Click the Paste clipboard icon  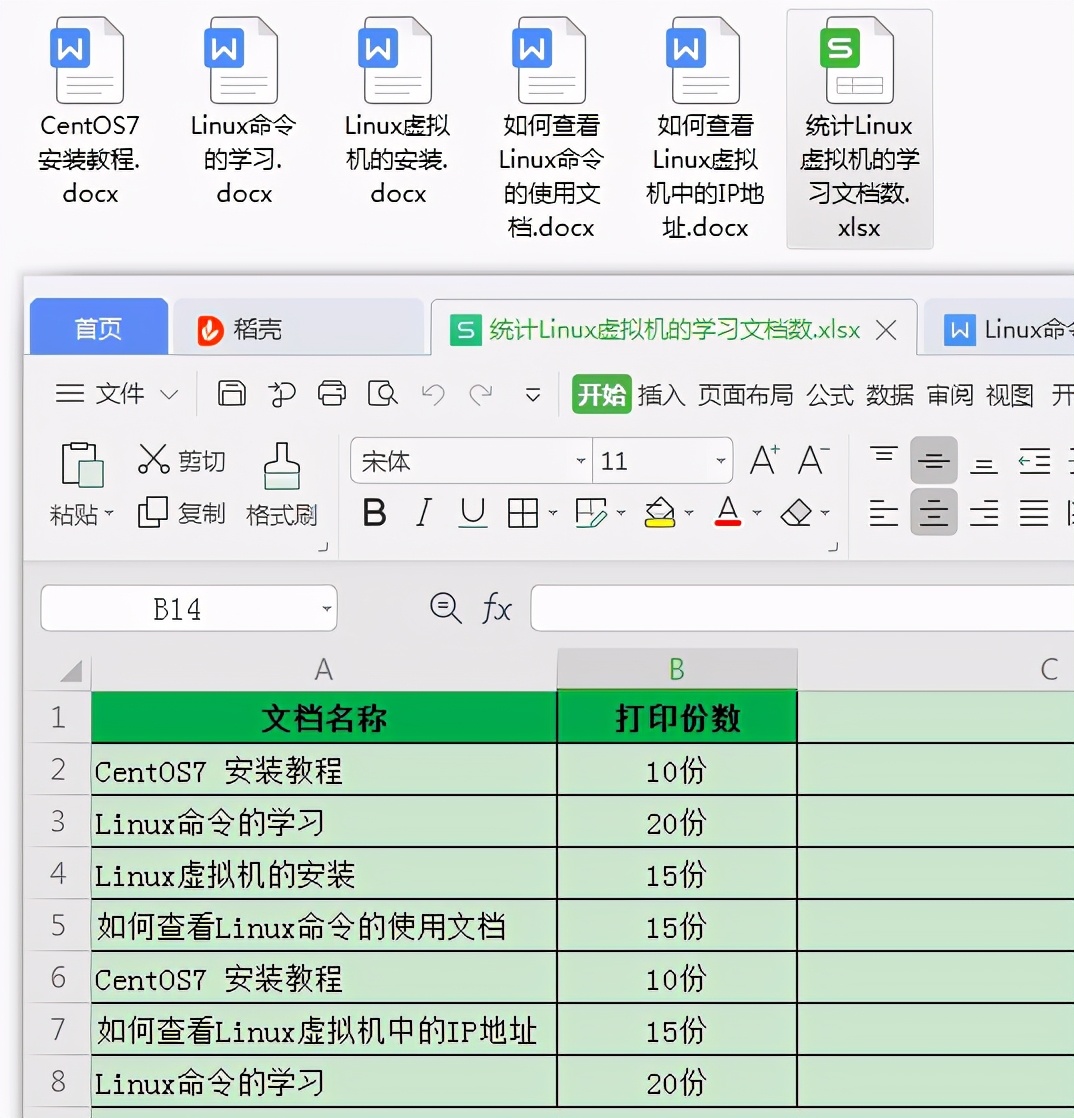click(x=82, y=465)
